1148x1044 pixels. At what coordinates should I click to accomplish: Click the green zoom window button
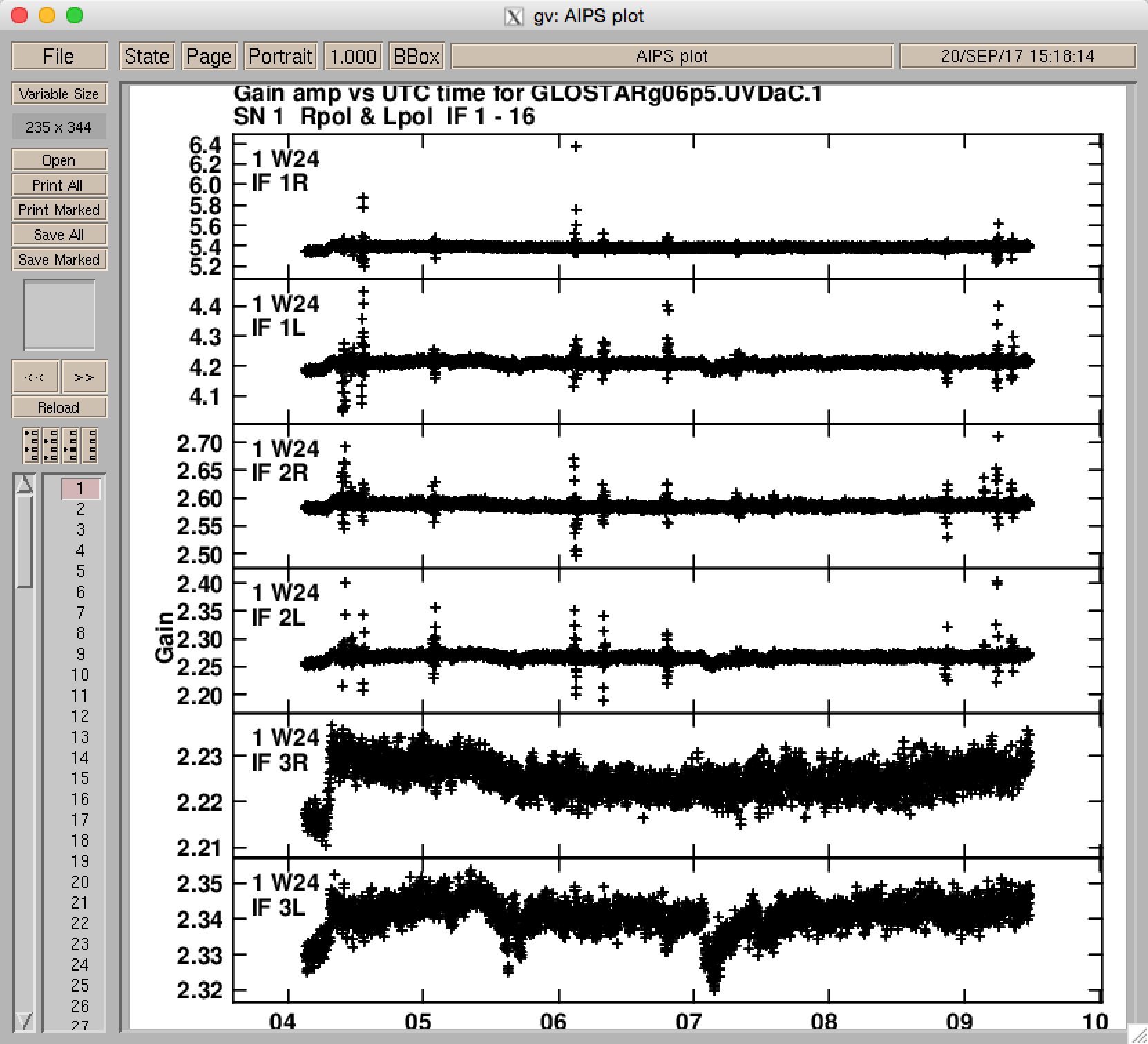(x=75, y=15)
